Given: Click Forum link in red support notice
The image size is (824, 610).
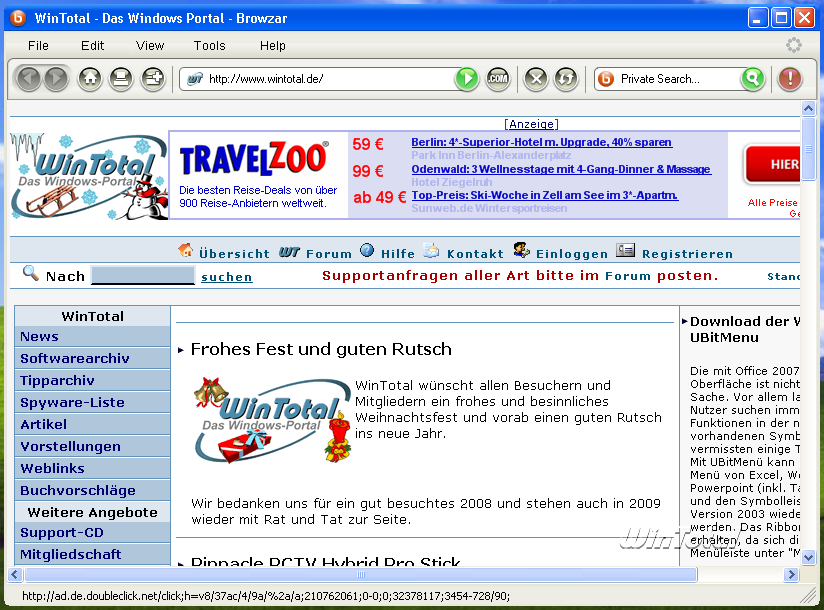Looking at the screenshot, I should [627, 276].
